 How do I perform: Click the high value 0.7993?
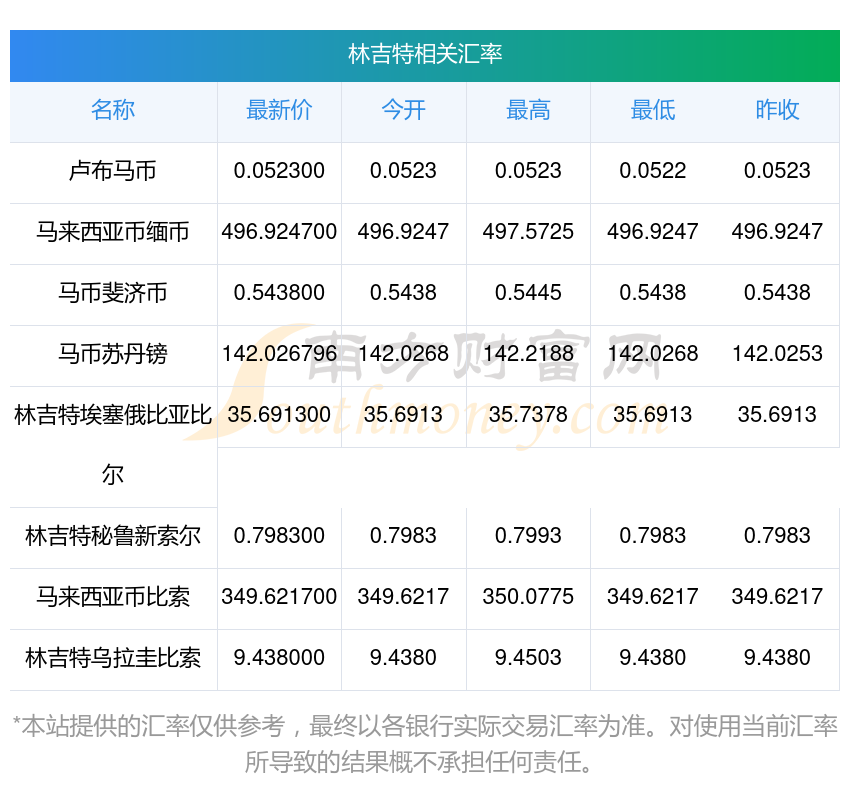point(528,536)
